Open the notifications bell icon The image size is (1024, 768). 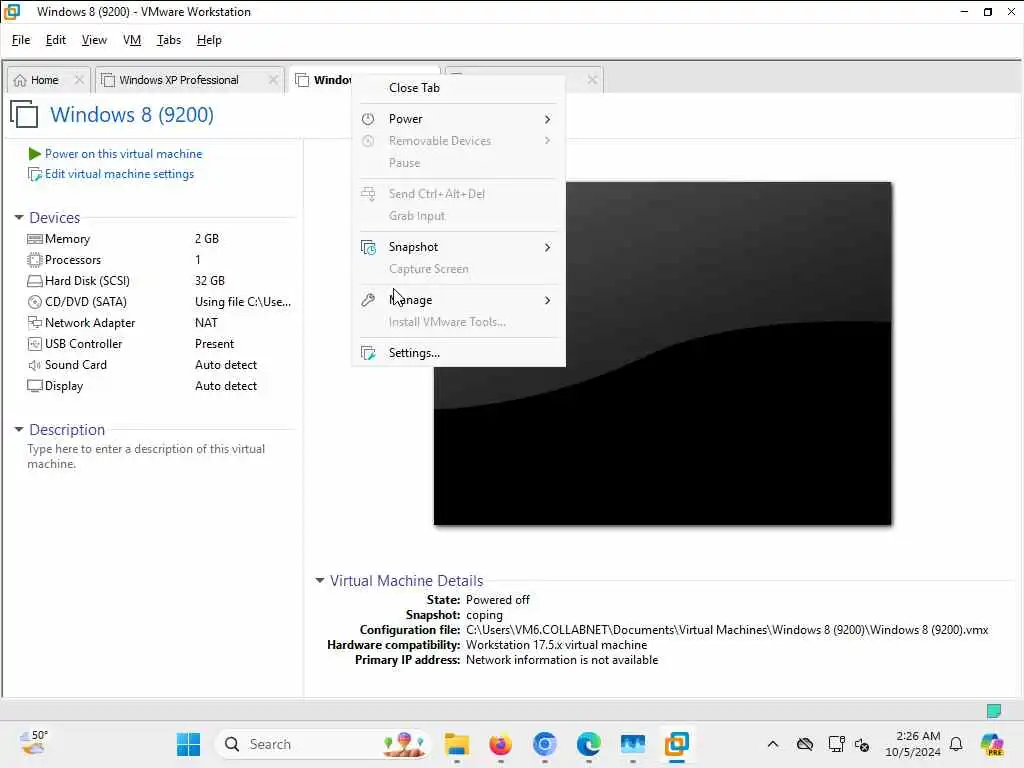pyautogui.click(x=956, y=744)
